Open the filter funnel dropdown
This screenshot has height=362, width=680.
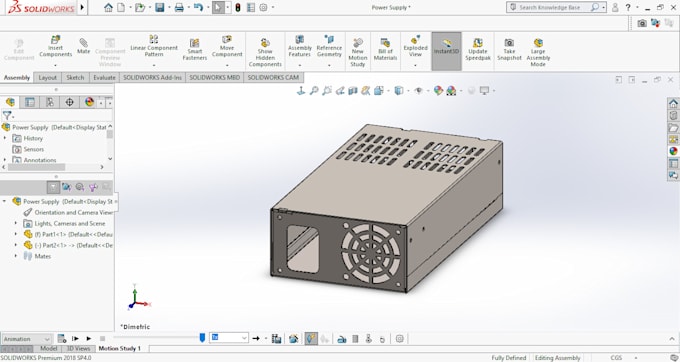[8, 115]
